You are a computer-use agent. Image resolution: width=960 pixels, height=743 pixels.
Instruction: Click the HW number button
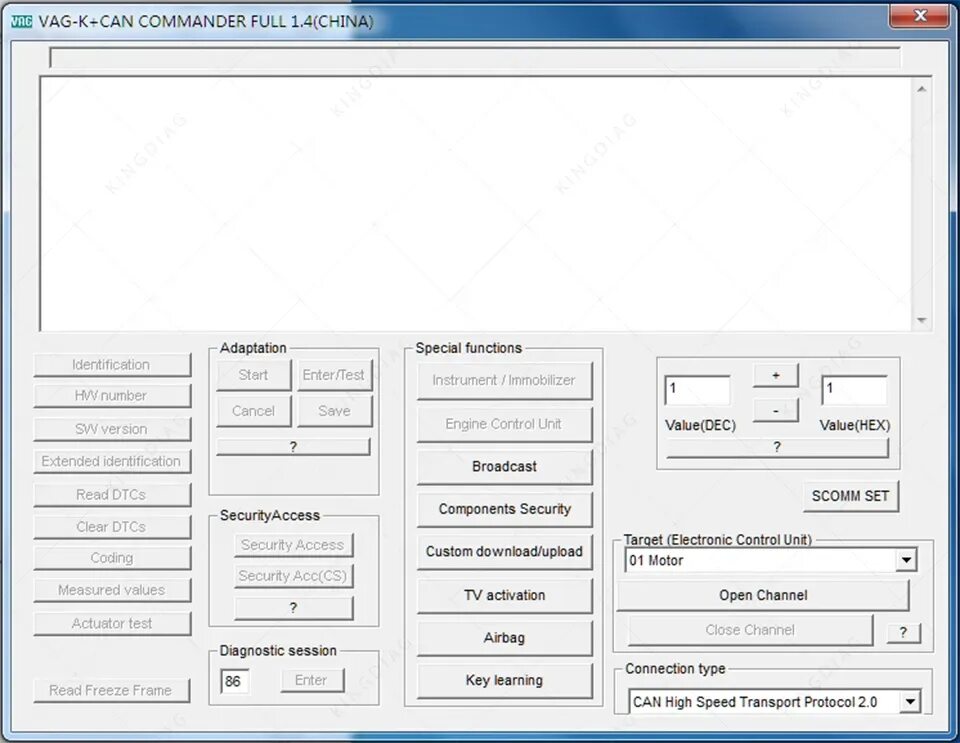(112, 396)
